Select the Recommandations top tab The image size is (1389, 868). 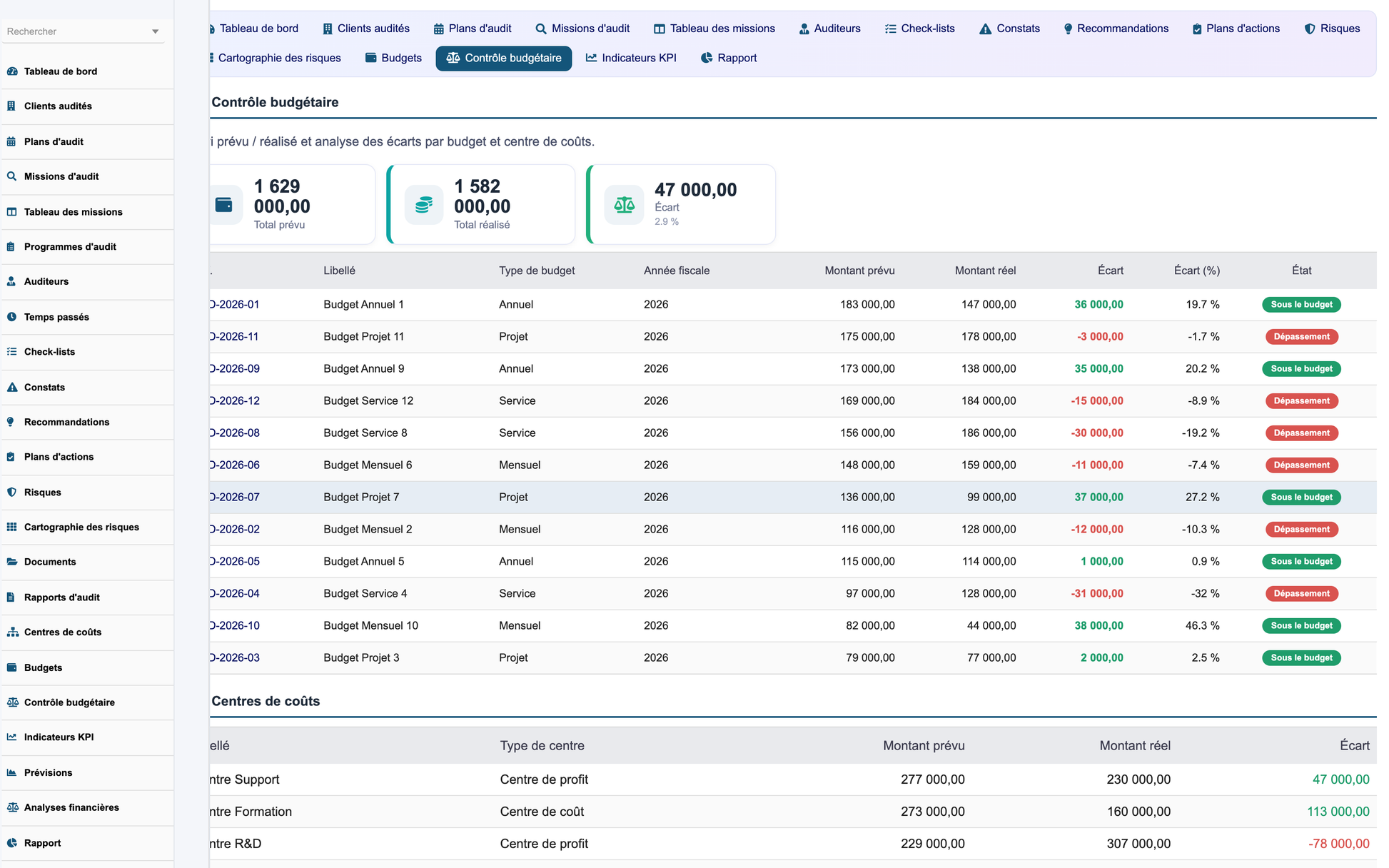coord(1116,29)
